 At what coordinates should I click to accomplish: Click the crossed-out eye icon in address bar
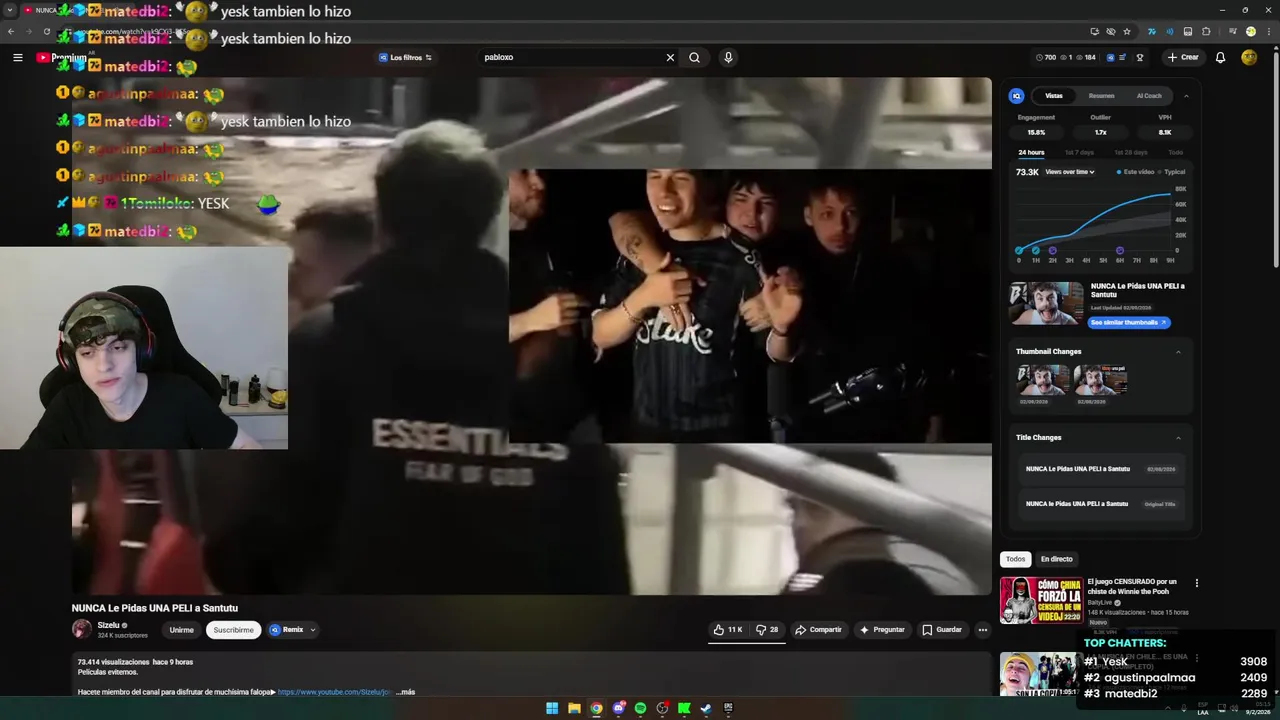(x=1110, y=31)
